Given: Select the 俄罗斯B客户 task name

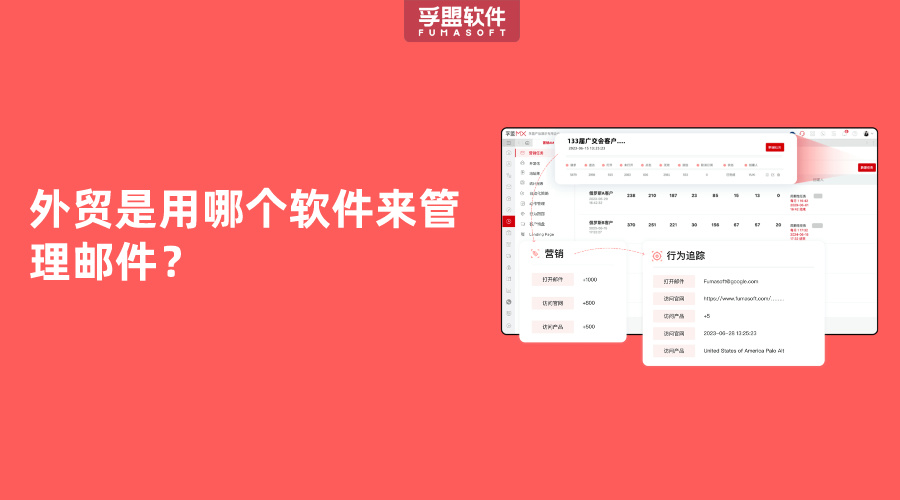Looking at the screenshot, I should (x=601, y=223).
